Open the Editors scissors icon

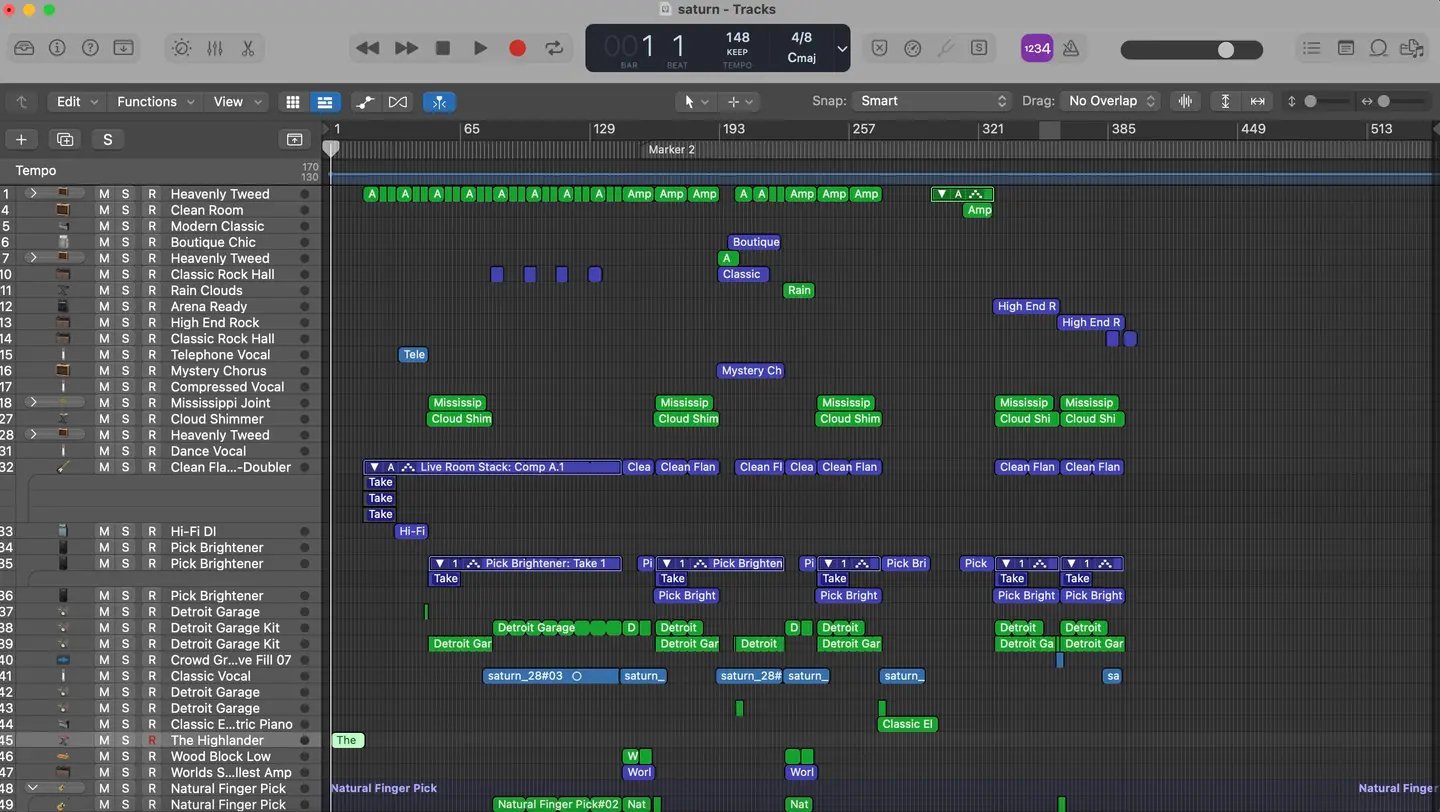point(248,48)
